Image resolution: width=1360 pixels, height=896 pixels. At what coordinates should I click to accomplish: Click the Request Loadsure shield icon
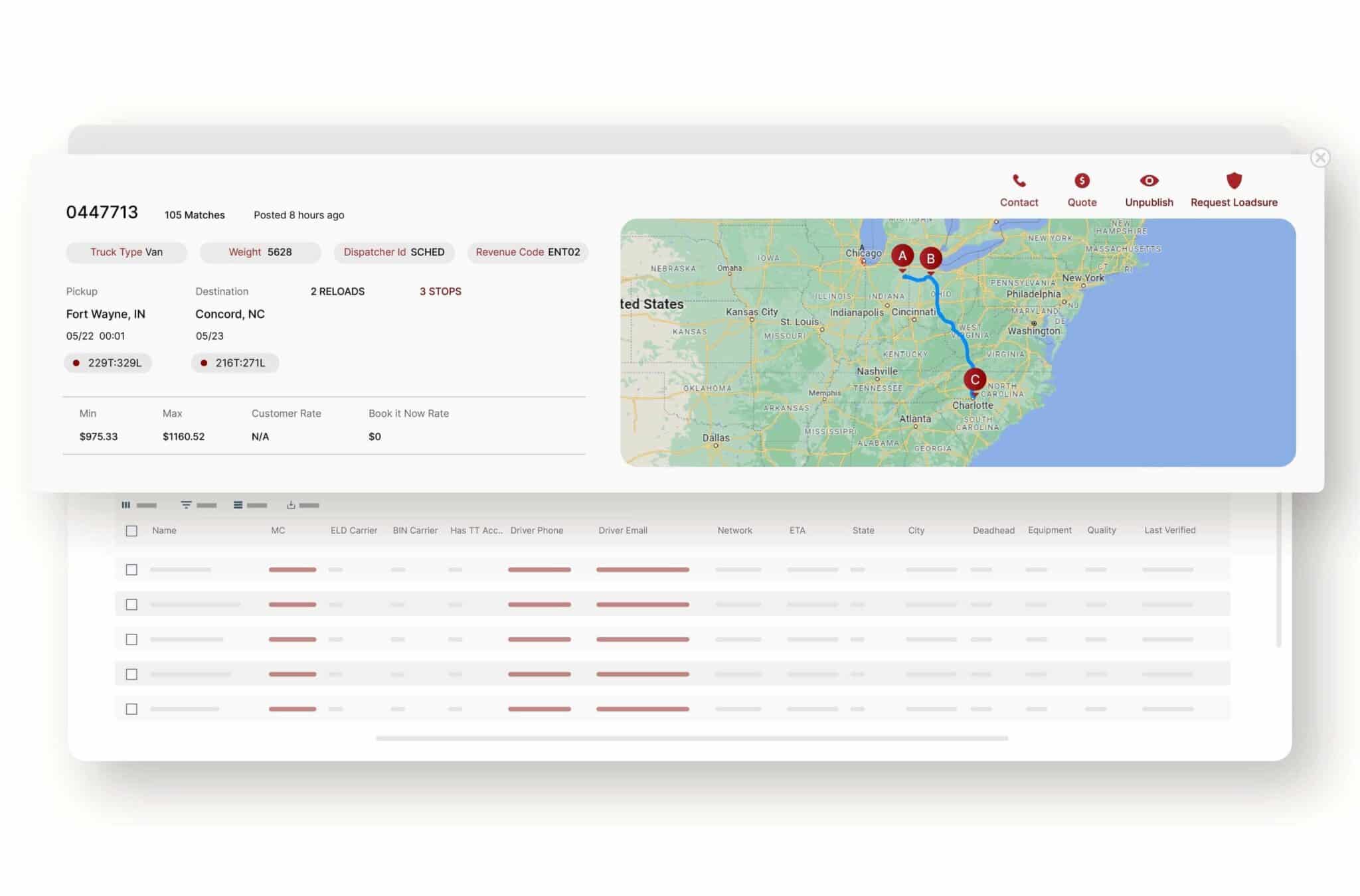(x=1233, y=181)
